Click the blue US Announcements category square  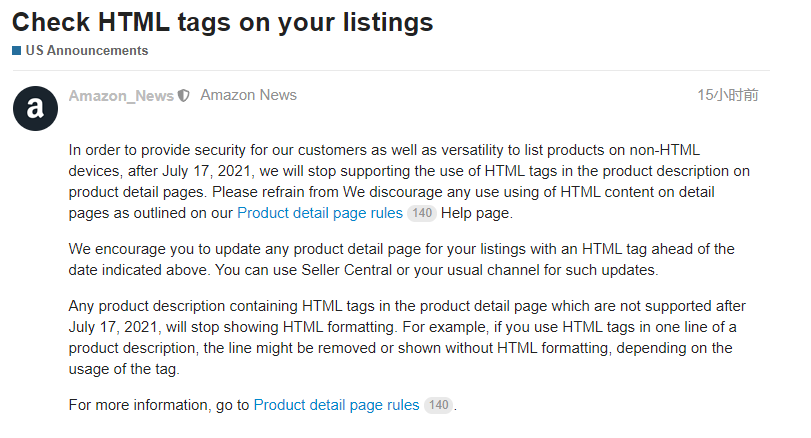tap(16, 50)
